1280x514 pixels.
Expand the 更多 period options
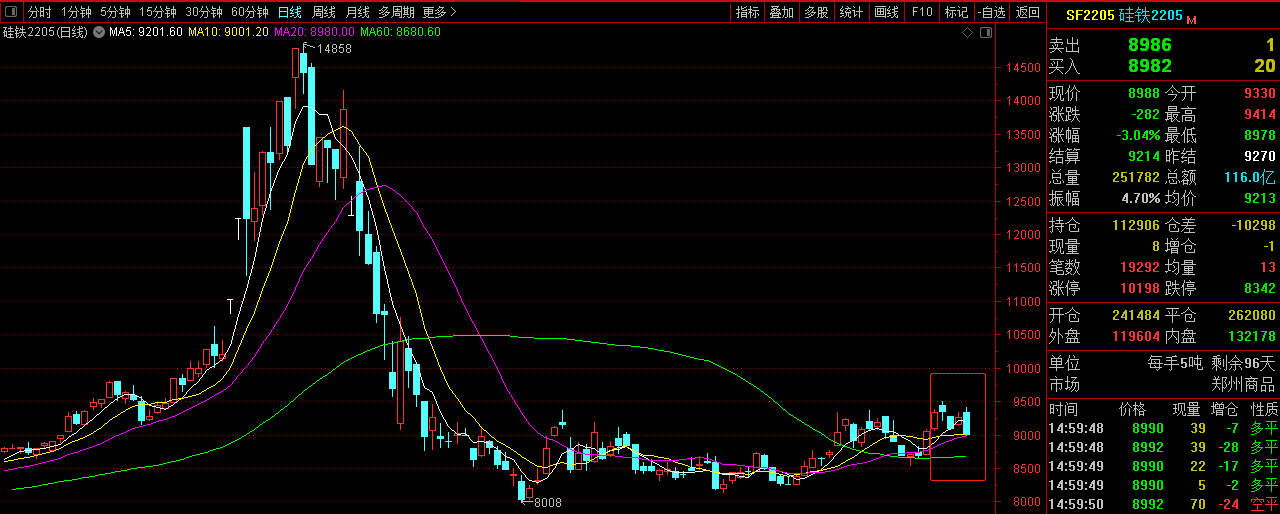(439, 12)
